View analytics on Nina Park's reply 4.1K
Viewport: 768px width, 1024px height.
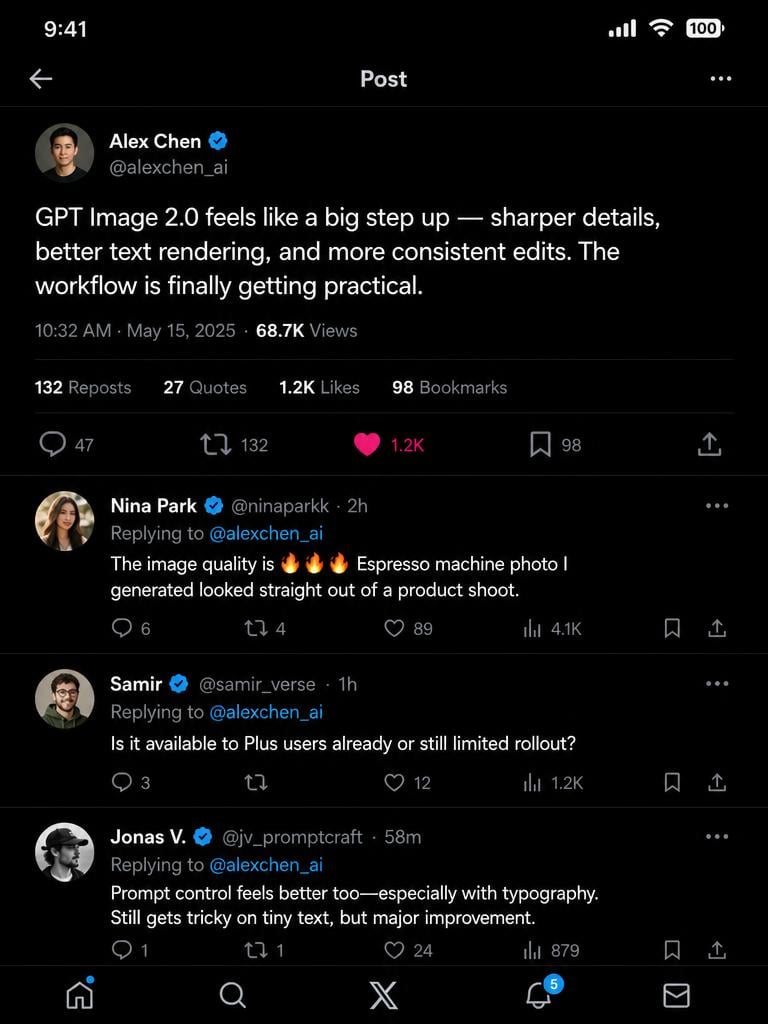pos(552,629)
